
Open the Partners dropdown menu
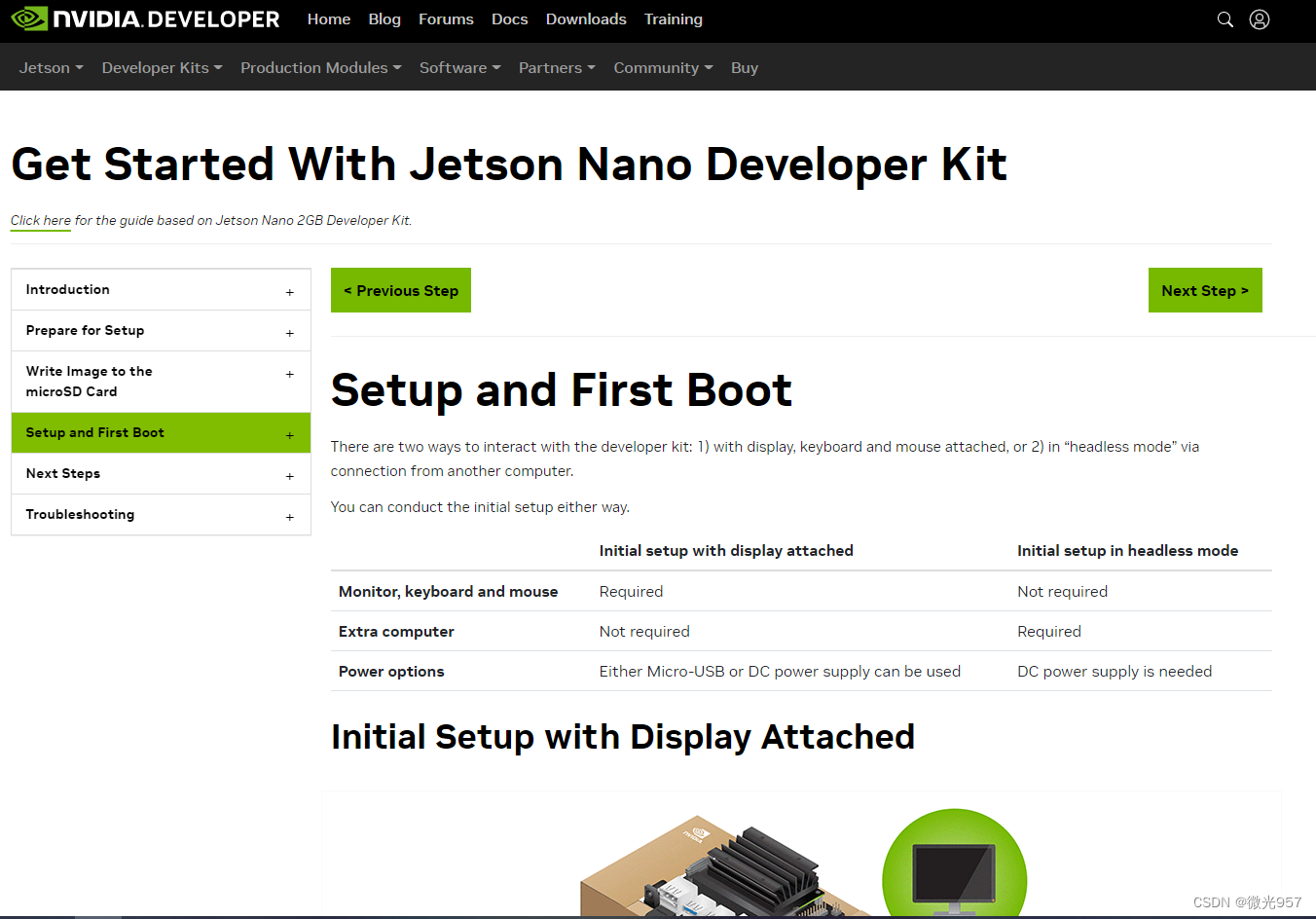(x=557, y=67)
